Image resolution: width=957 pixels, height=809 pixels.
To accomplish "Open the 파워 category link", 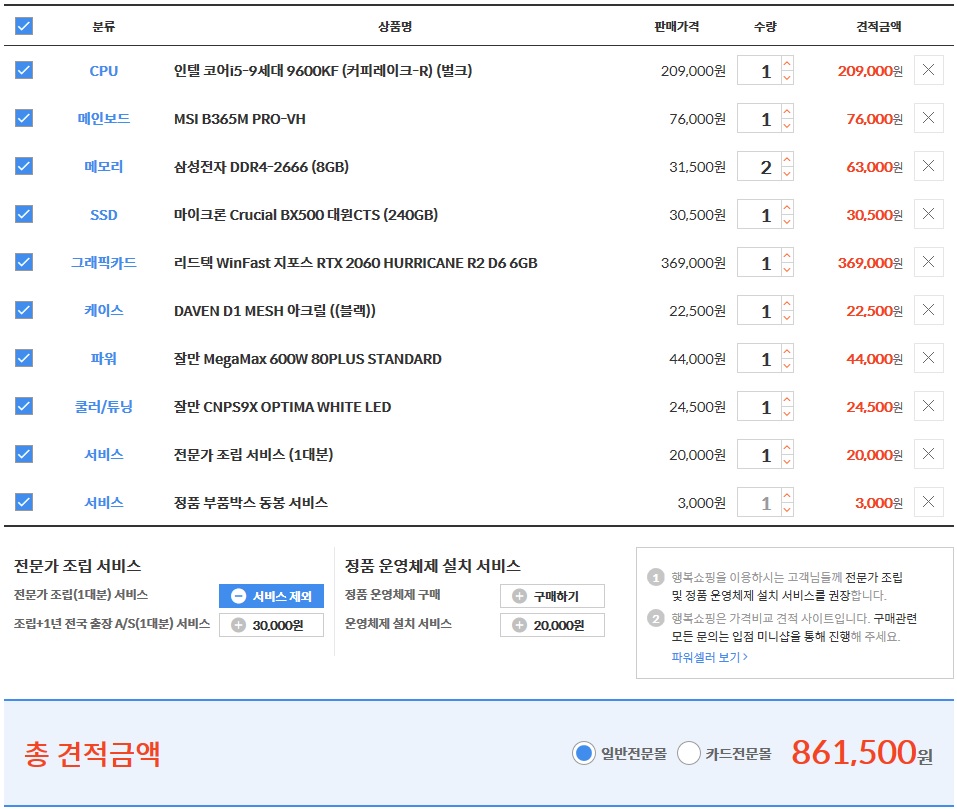I will tap(104, 359).
